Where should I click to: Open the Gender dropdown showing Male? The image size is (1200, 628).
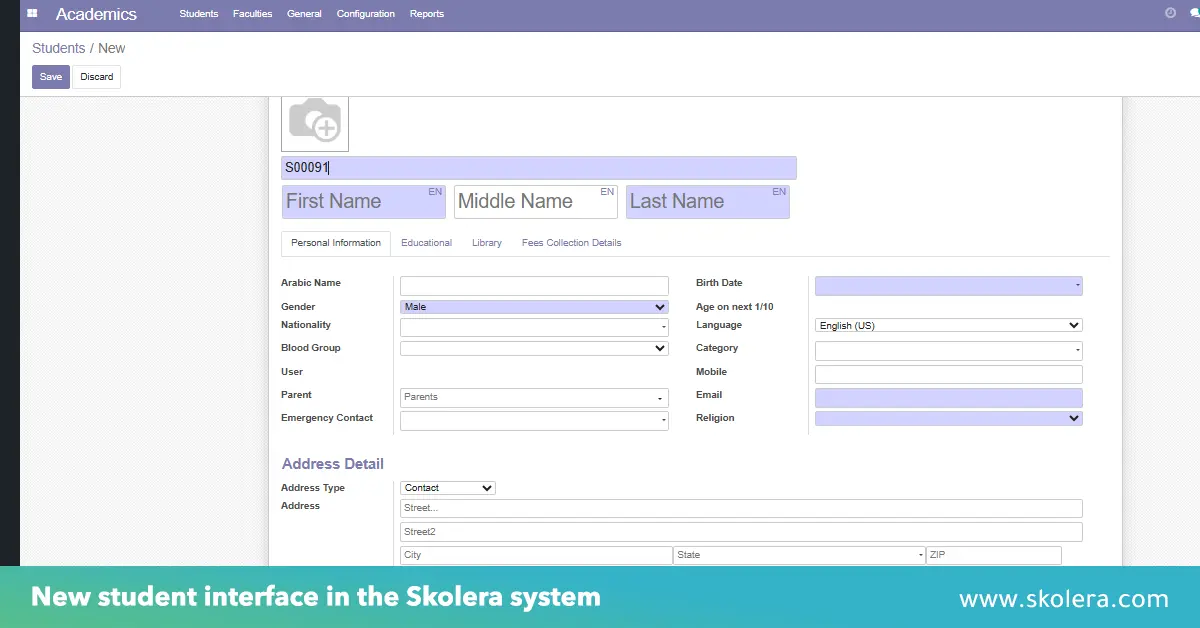(534, 306)
